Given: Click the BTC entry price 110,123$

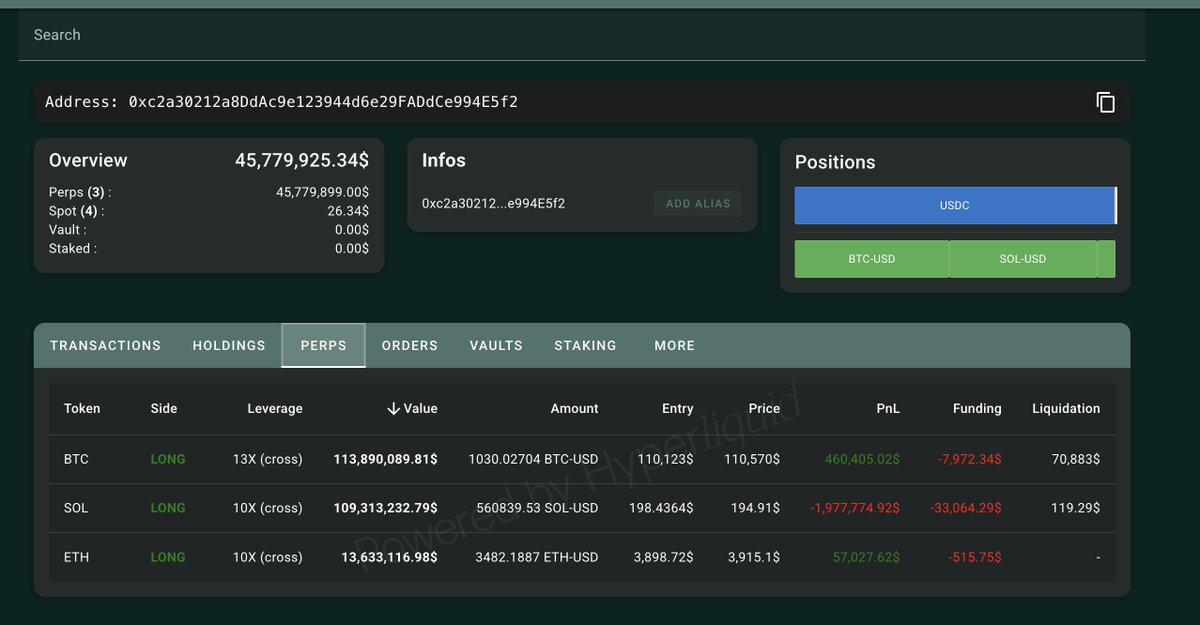Looking at the screenshot, I should point(665,459).
